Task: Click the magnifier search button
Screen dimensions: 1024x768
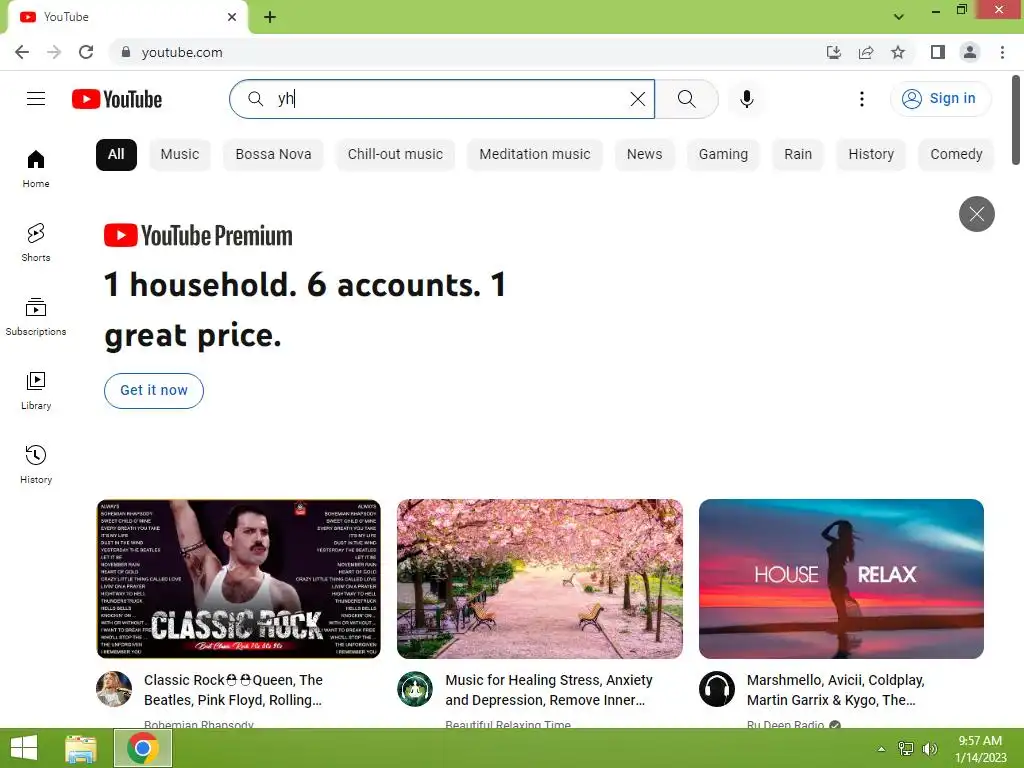Action: [686, 99]
